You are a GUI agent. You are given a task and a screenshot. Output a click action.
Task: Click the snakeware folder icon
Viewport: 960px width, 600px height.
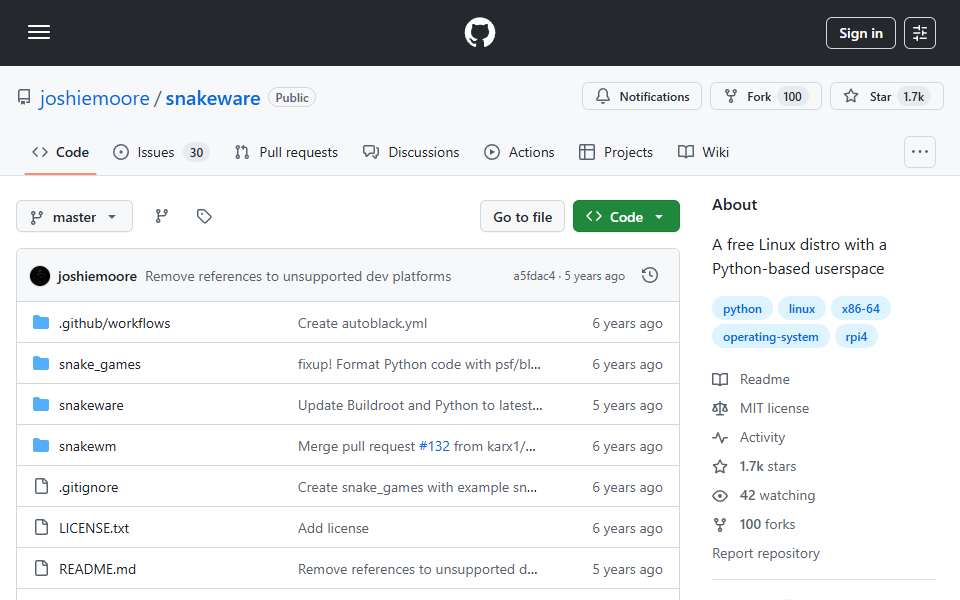point(41,404)
